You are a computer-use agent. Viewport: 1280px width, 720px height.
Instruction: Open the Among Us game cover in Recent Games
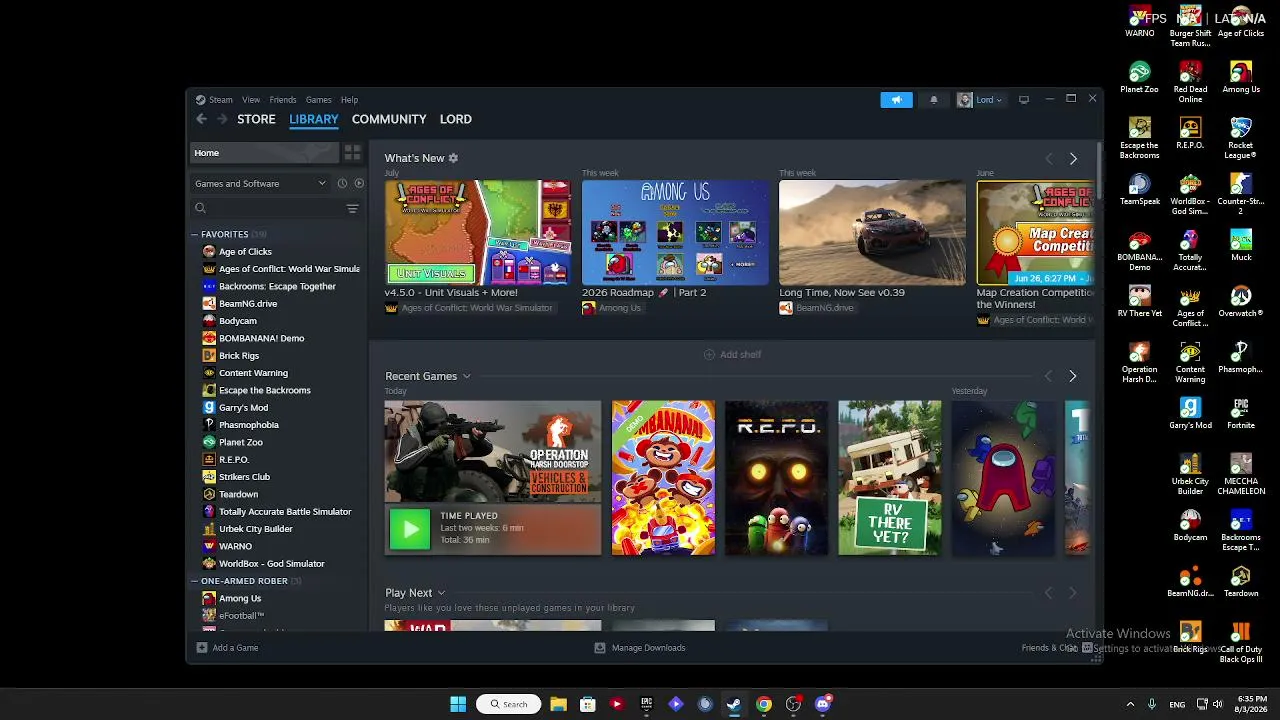1003,478
